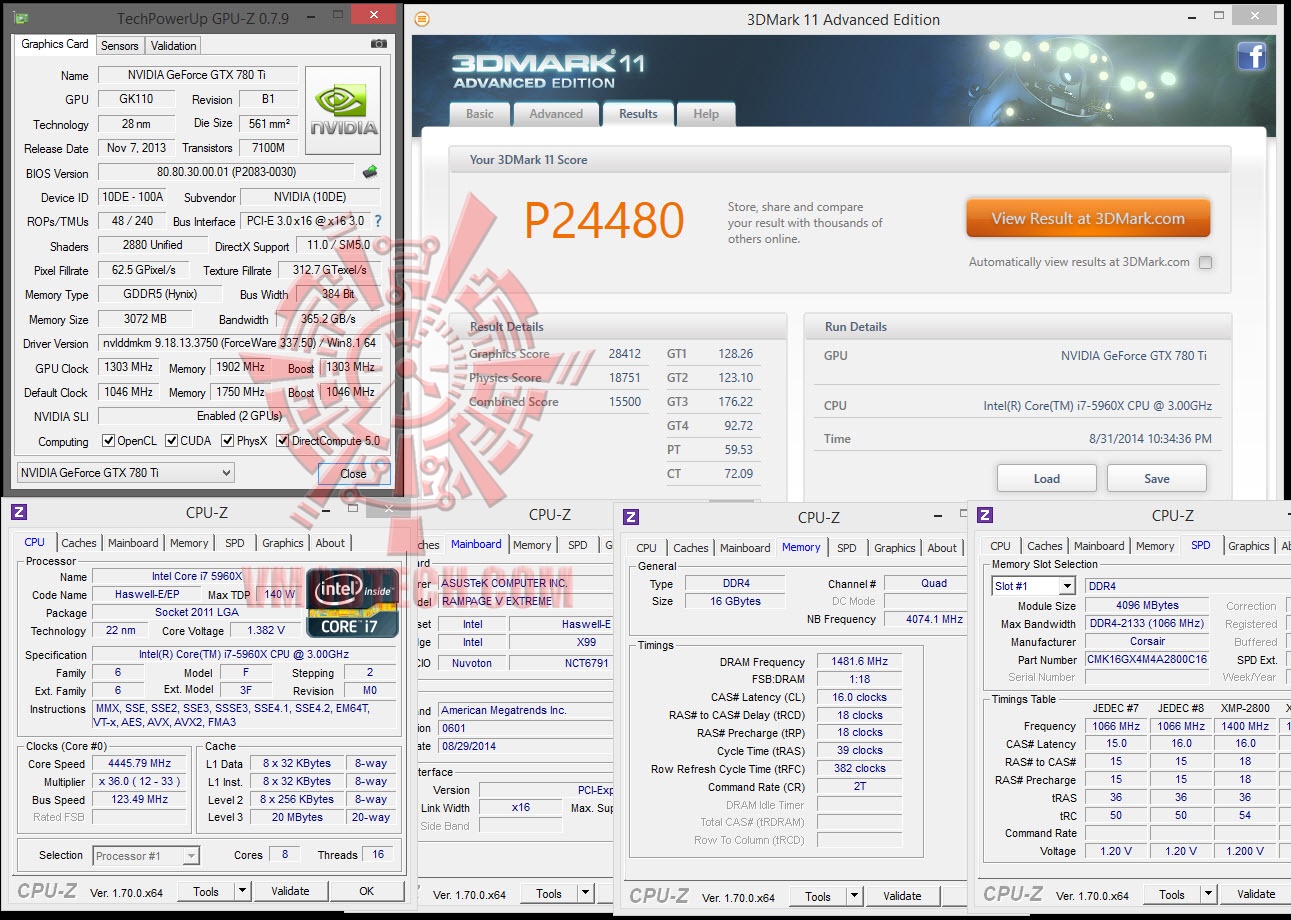Click the Graphics Score value 28412
Viewport: 1291px width, 920px height.
point(625,354)
